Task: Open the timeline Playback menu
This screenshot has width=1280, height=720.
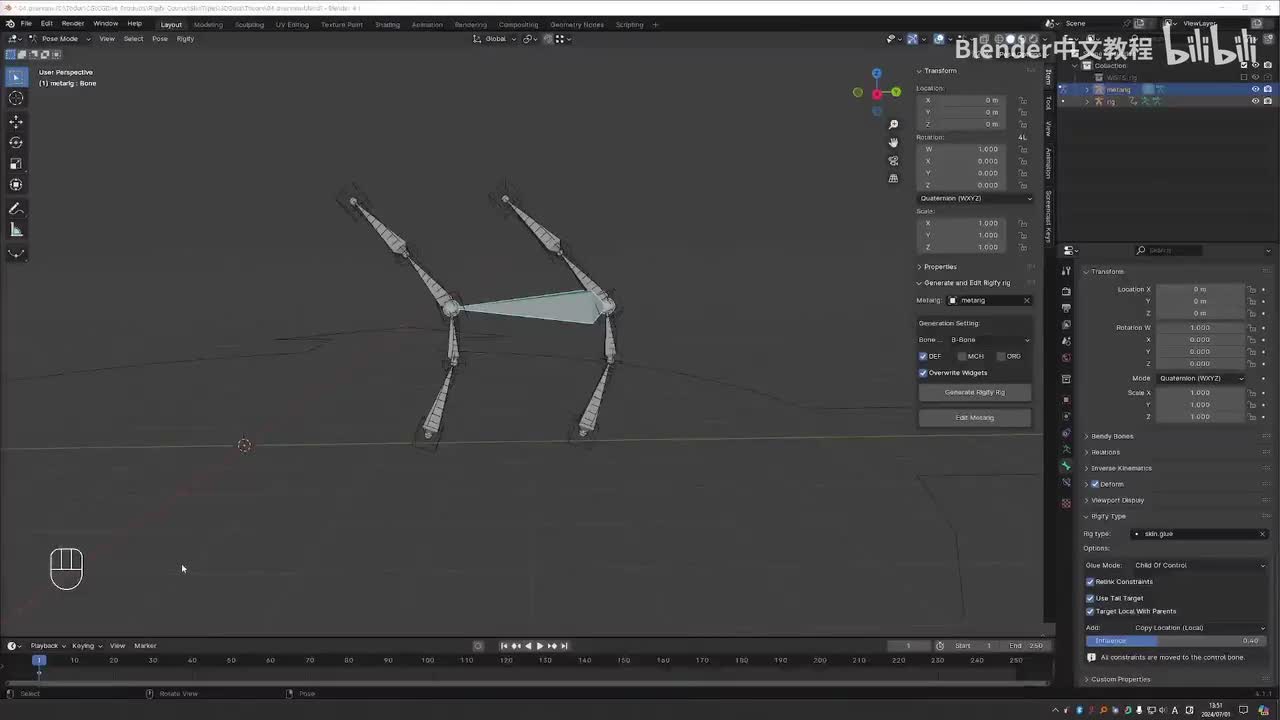Action: click(44, 646)
